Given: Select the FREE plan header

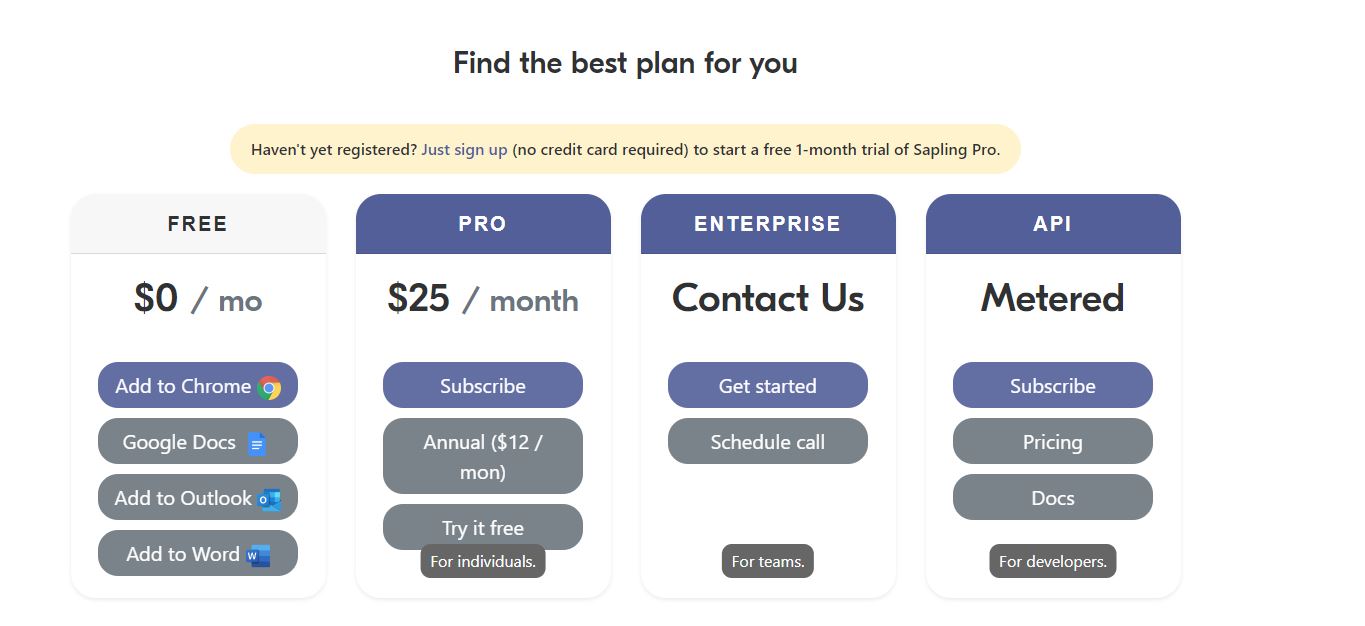Looking at the screenshot, I should [x=197, y=223].
